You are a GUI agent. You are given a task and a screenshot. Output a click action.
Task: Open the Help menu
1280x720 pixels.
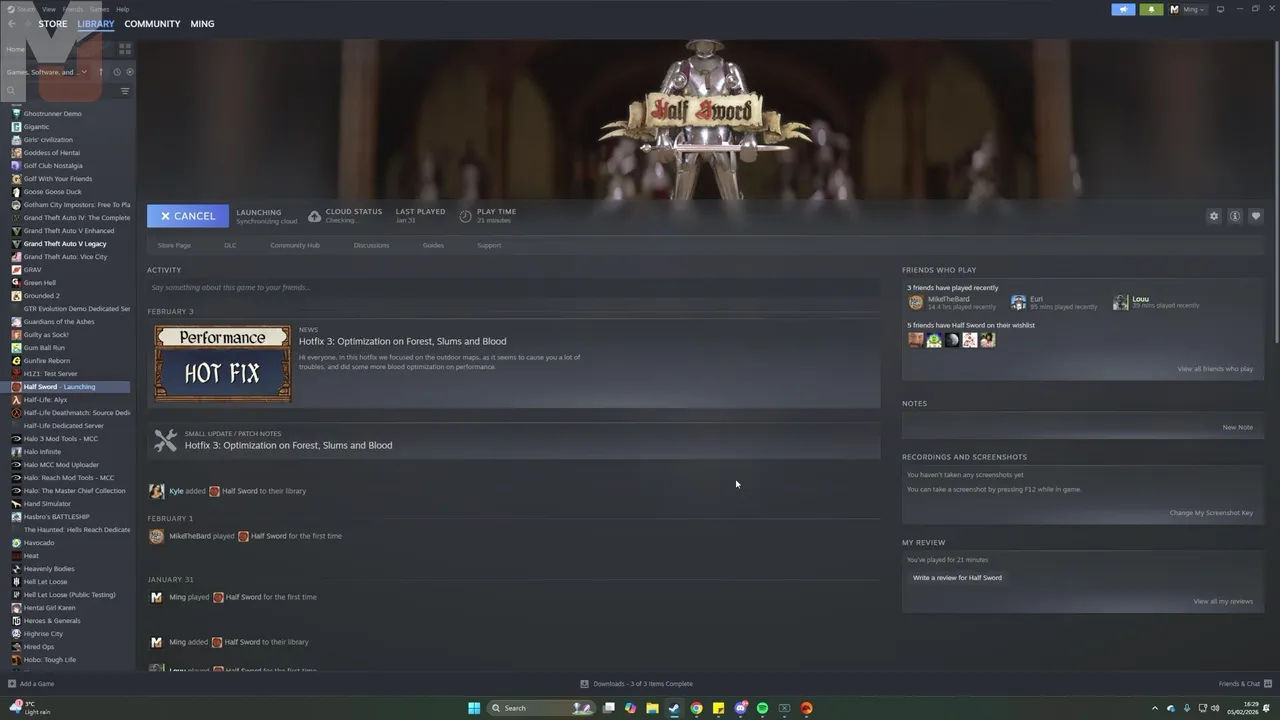[x=122, y=9]
